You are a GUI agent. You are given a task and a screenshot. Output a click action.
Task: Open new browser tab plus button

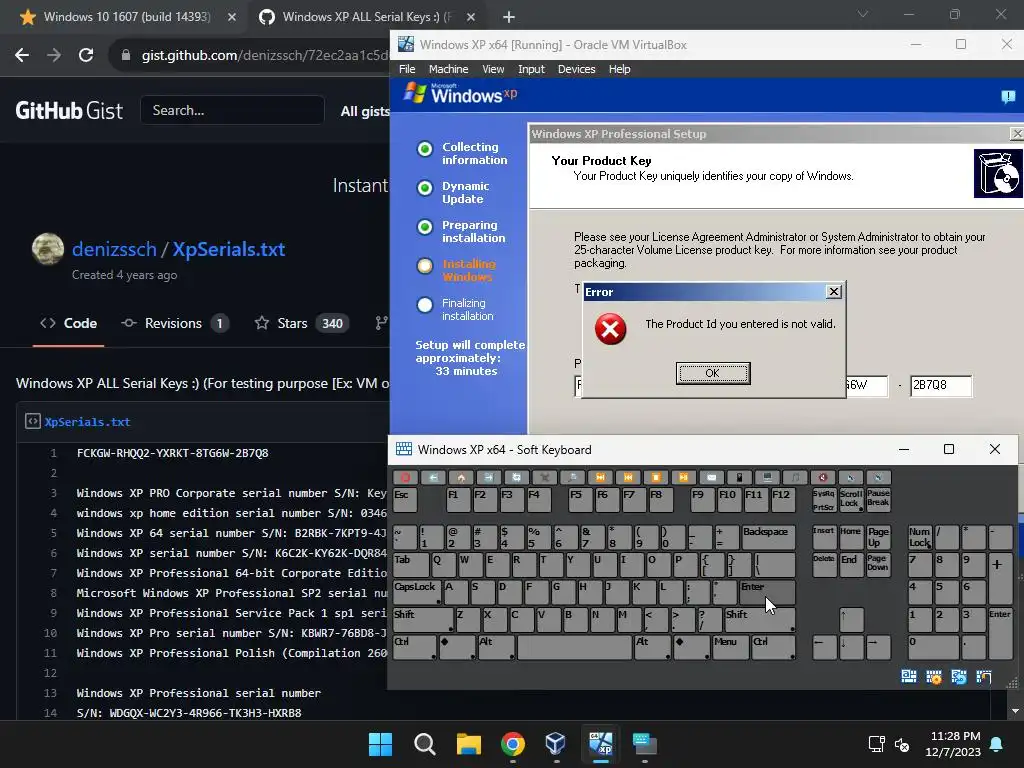pyautogui.click(x=509, y=17)
